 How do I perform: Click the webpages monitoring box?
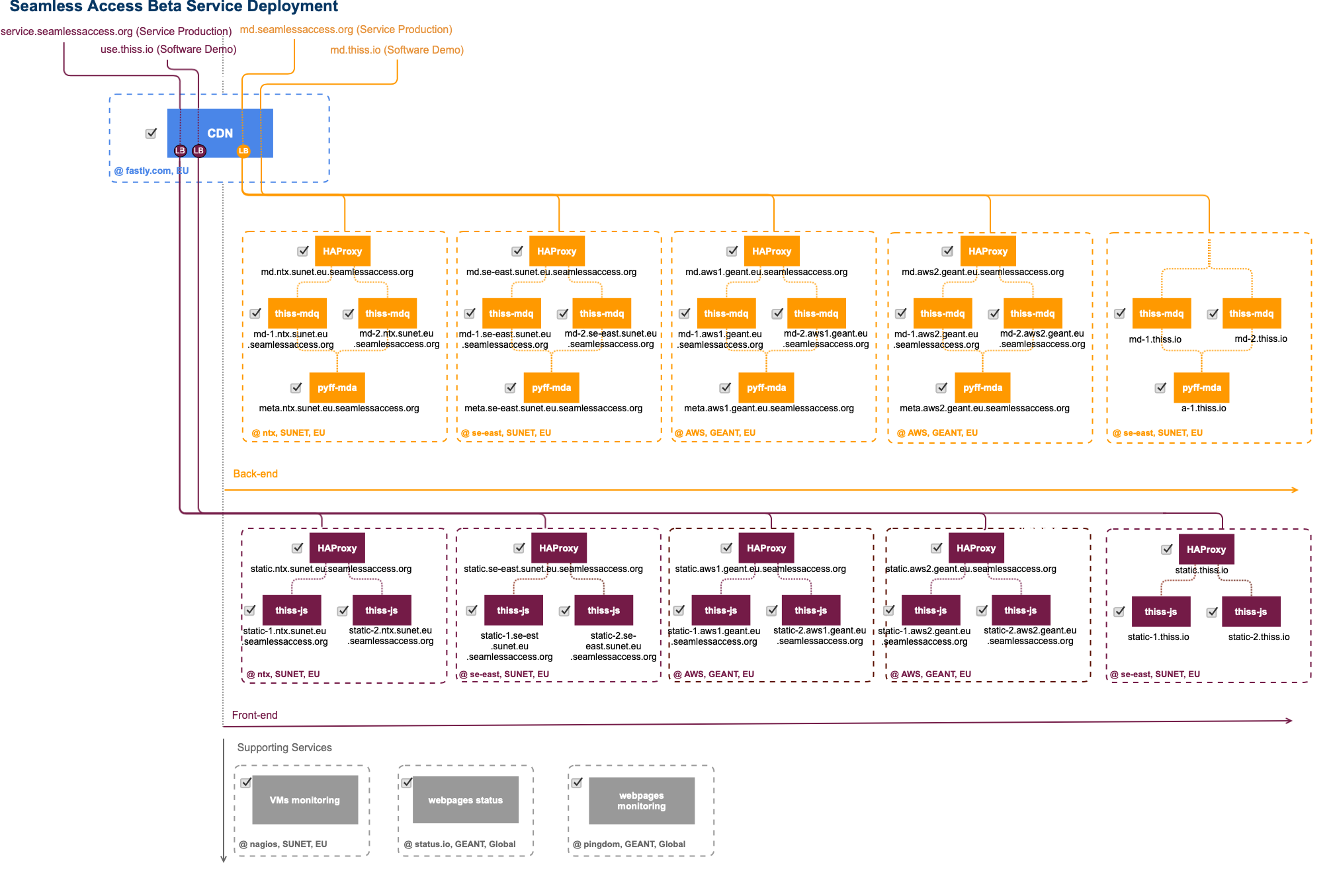click(x=642, y=801)
